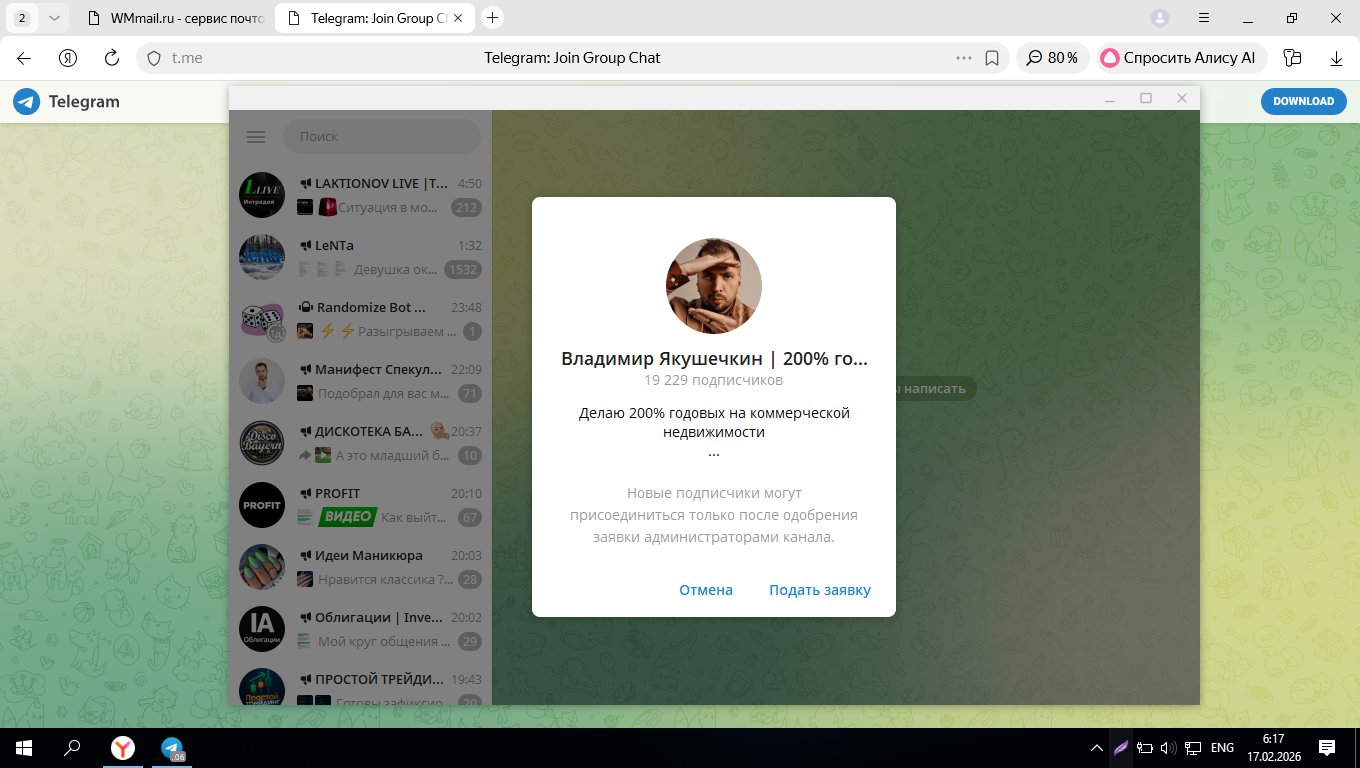Open the browser main menu icon
Screen dimensions: 1360x768
pyautogui.click(x=1204, y=17)
